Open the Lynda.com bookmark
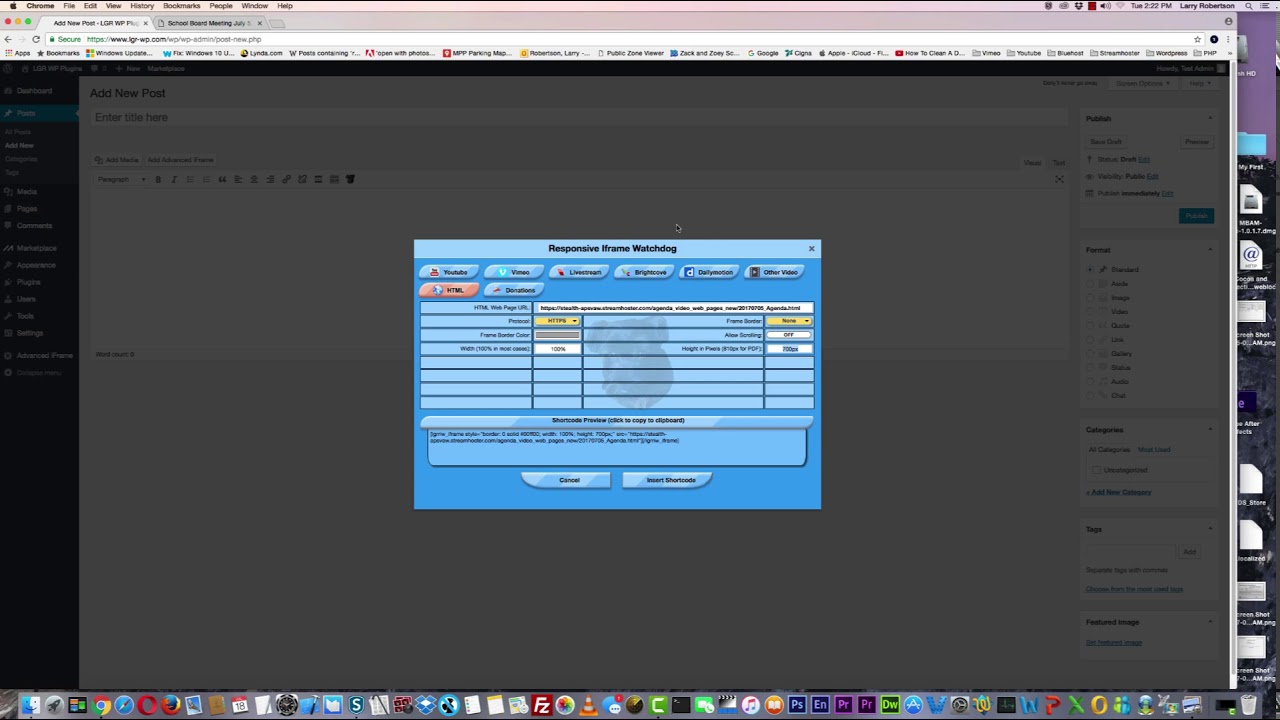This screenshot has width=1280, height=720. [262, 53]
